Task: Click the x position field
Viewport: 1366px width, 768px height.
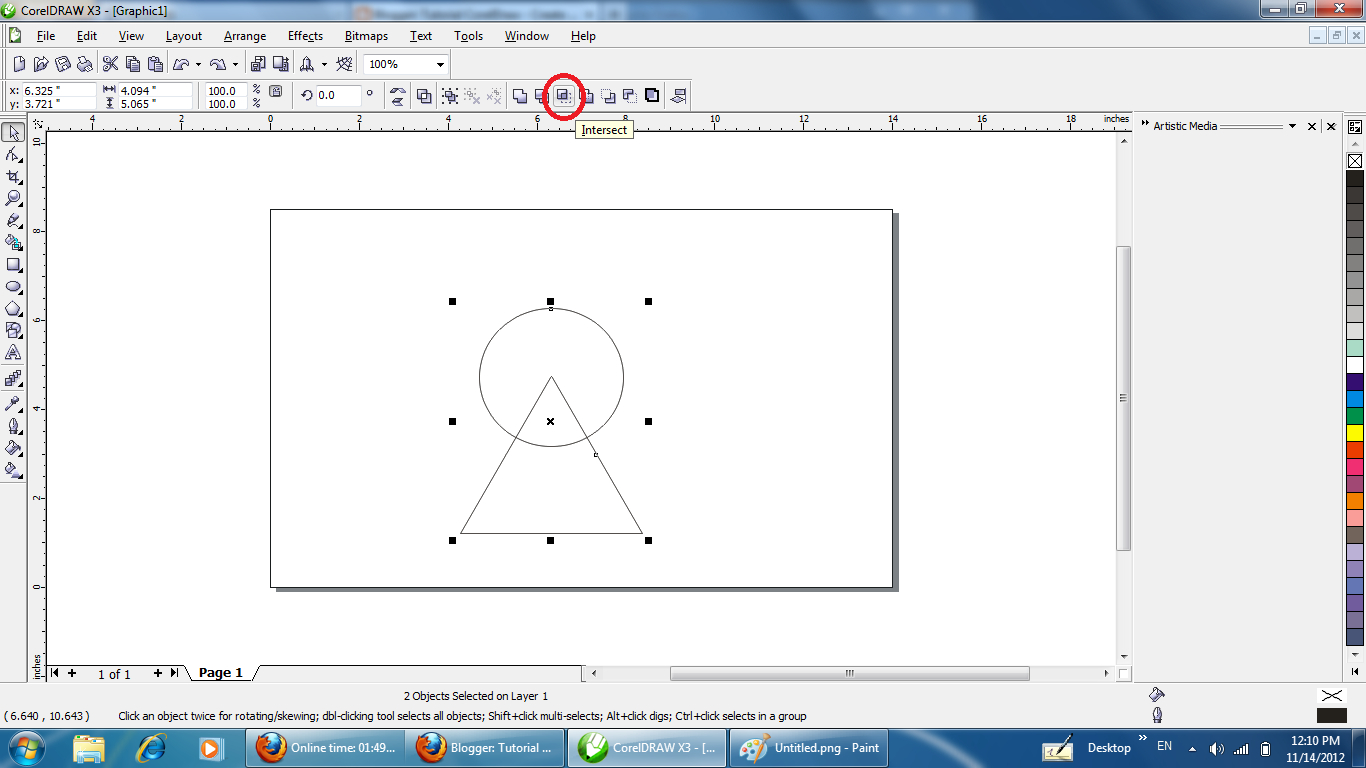Action: click(59, 90)
